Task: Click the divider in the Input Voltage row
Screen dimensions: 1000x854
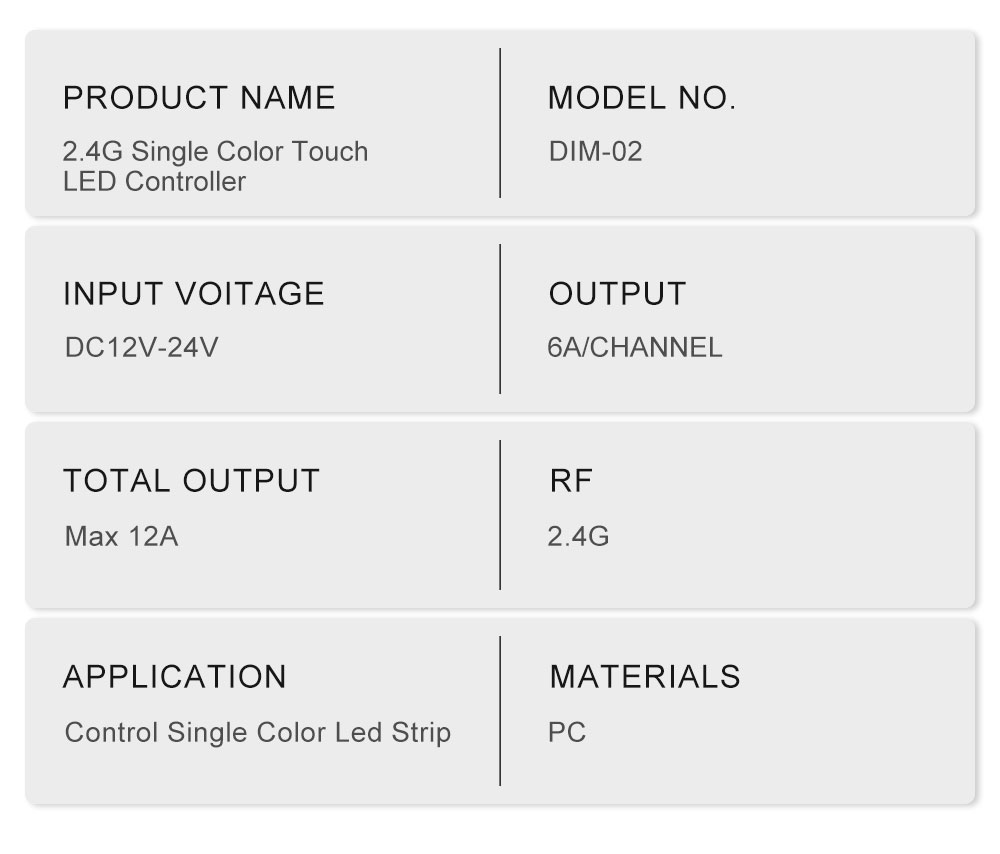Action: [500, 319]
